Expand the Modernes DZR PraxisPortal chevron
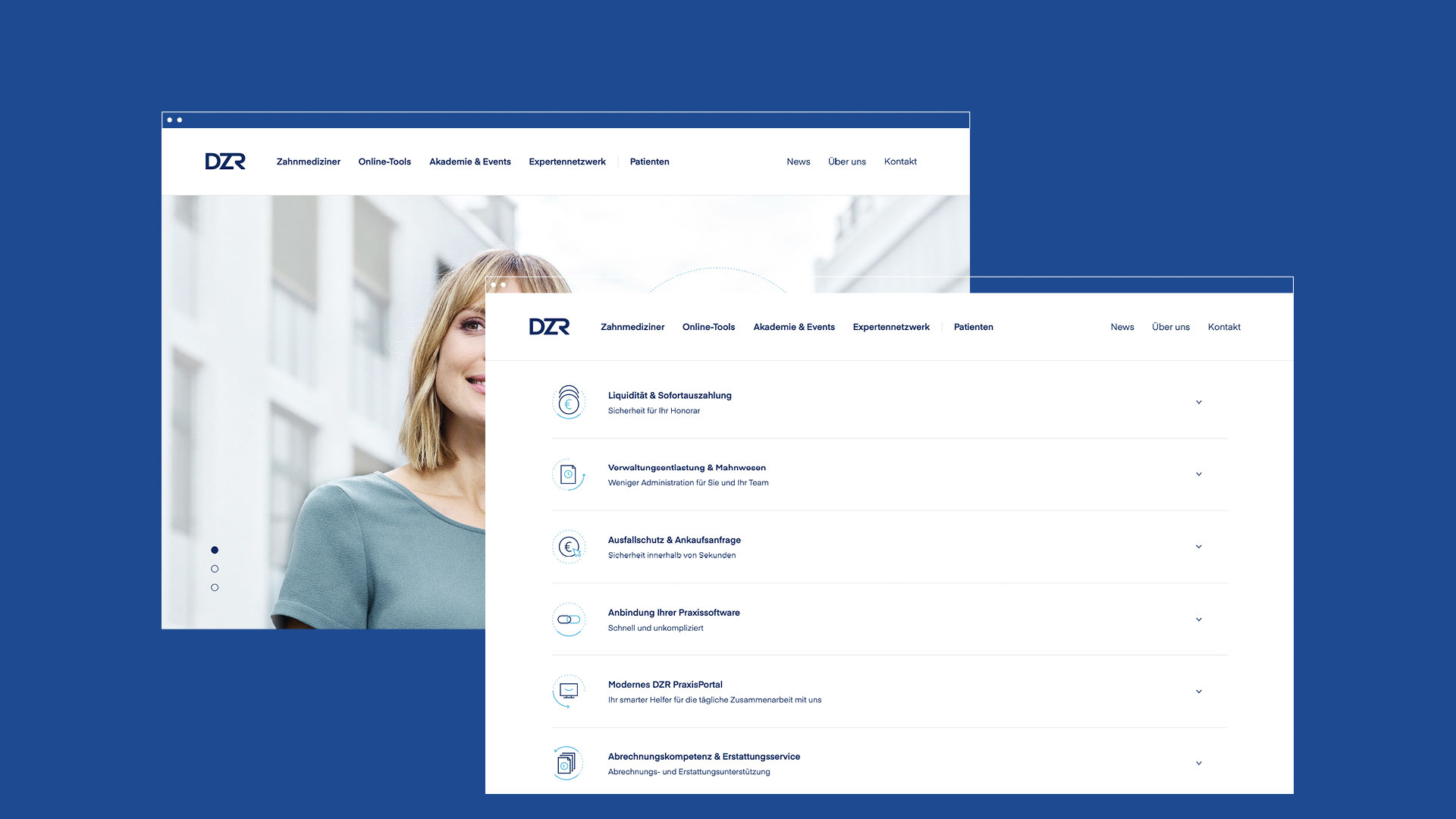Image resolution: width=1456 pixels, height=819 pixels. pyautogui.click(x=1199, y=692)
